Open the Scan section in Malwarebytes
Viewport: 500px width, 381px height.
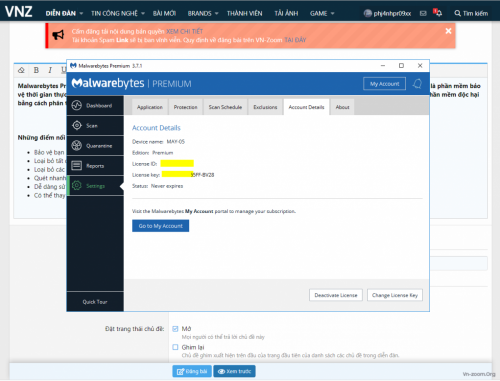(95, 126)
